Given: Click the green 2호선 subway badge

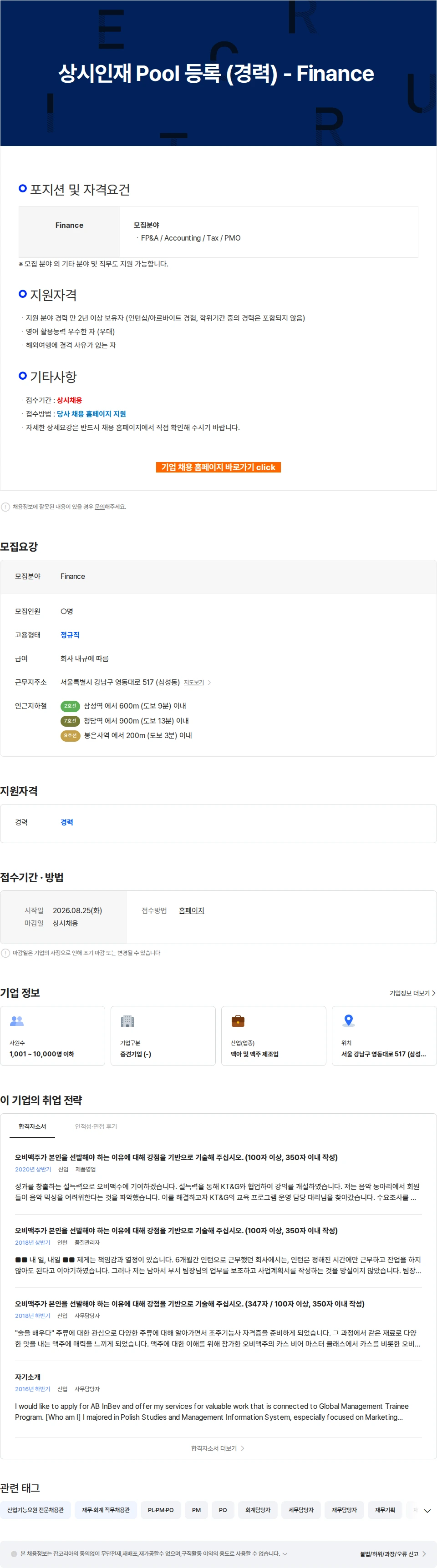Looking at the screenshot, I should pos(70,706).
